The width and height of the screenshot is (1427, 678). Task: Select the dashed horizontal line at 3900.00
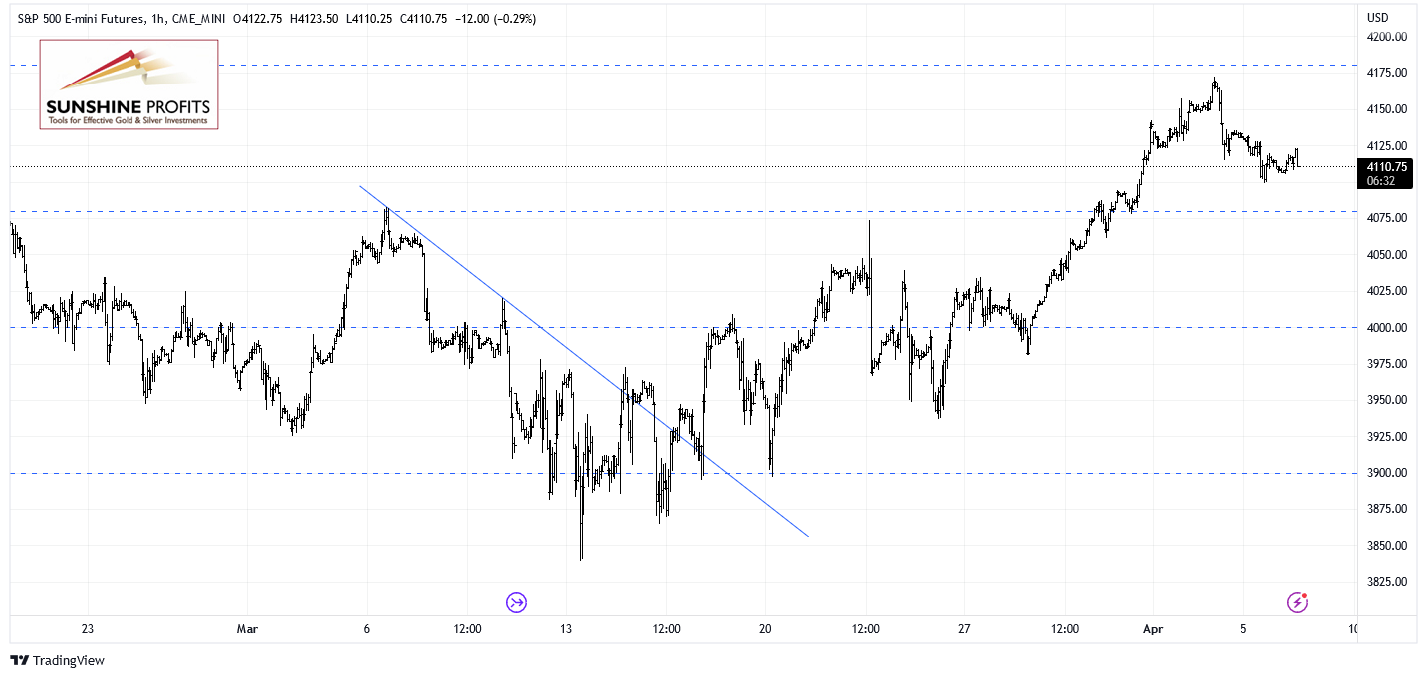click(x=680, y=473)
